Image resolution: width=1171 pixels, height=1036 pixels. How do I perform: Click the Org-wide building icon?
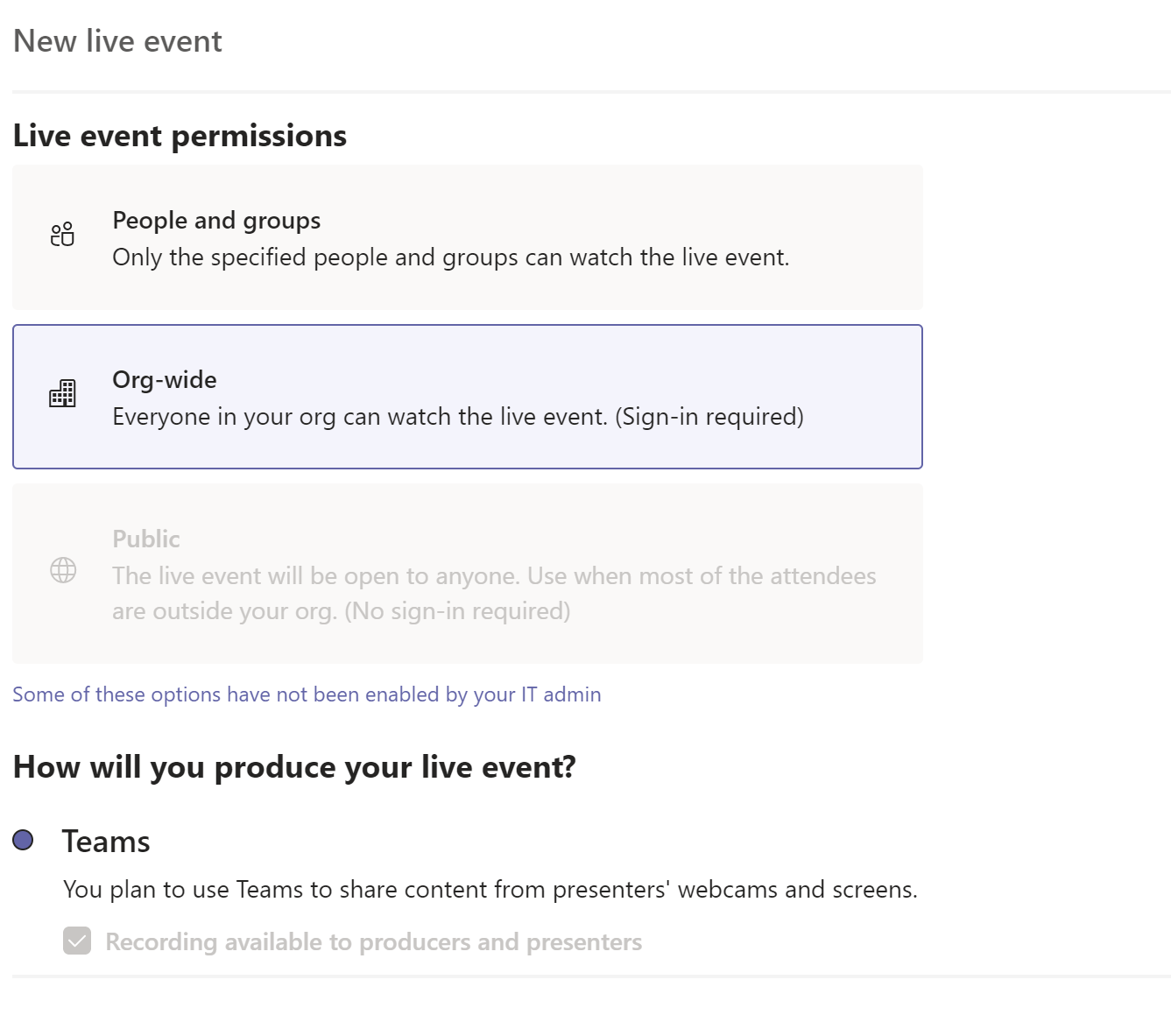coord(62,394)
